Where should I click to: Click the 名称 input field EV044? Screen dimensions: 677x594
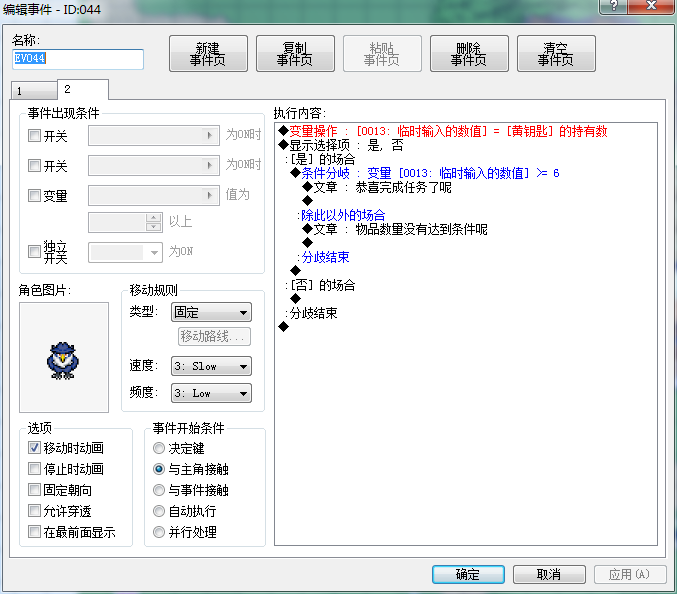tap(78, 59)
